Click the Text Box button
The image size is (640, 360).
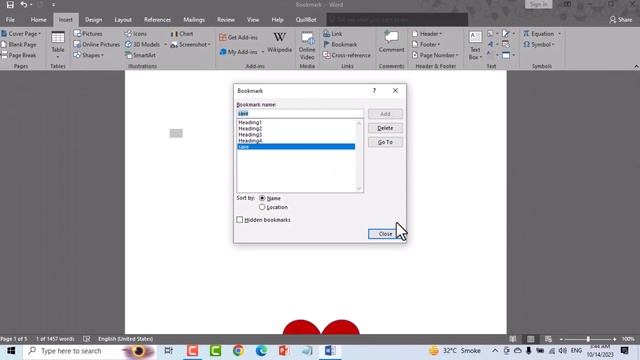pos(475,46)
